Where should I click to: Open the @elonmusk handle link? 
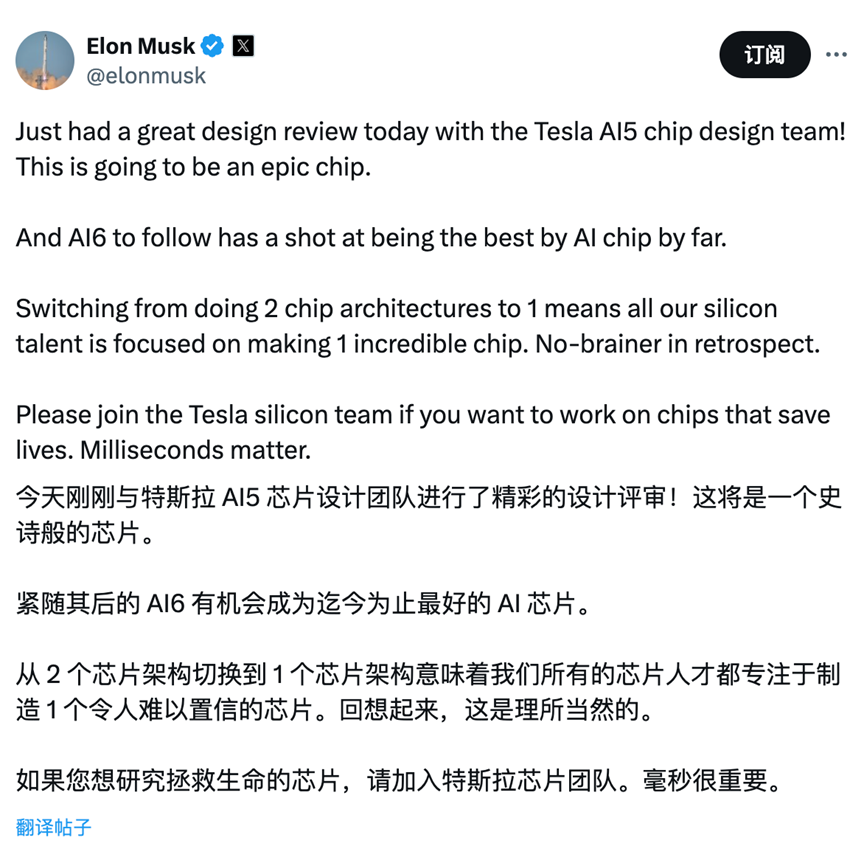click(x=146, y=75)
